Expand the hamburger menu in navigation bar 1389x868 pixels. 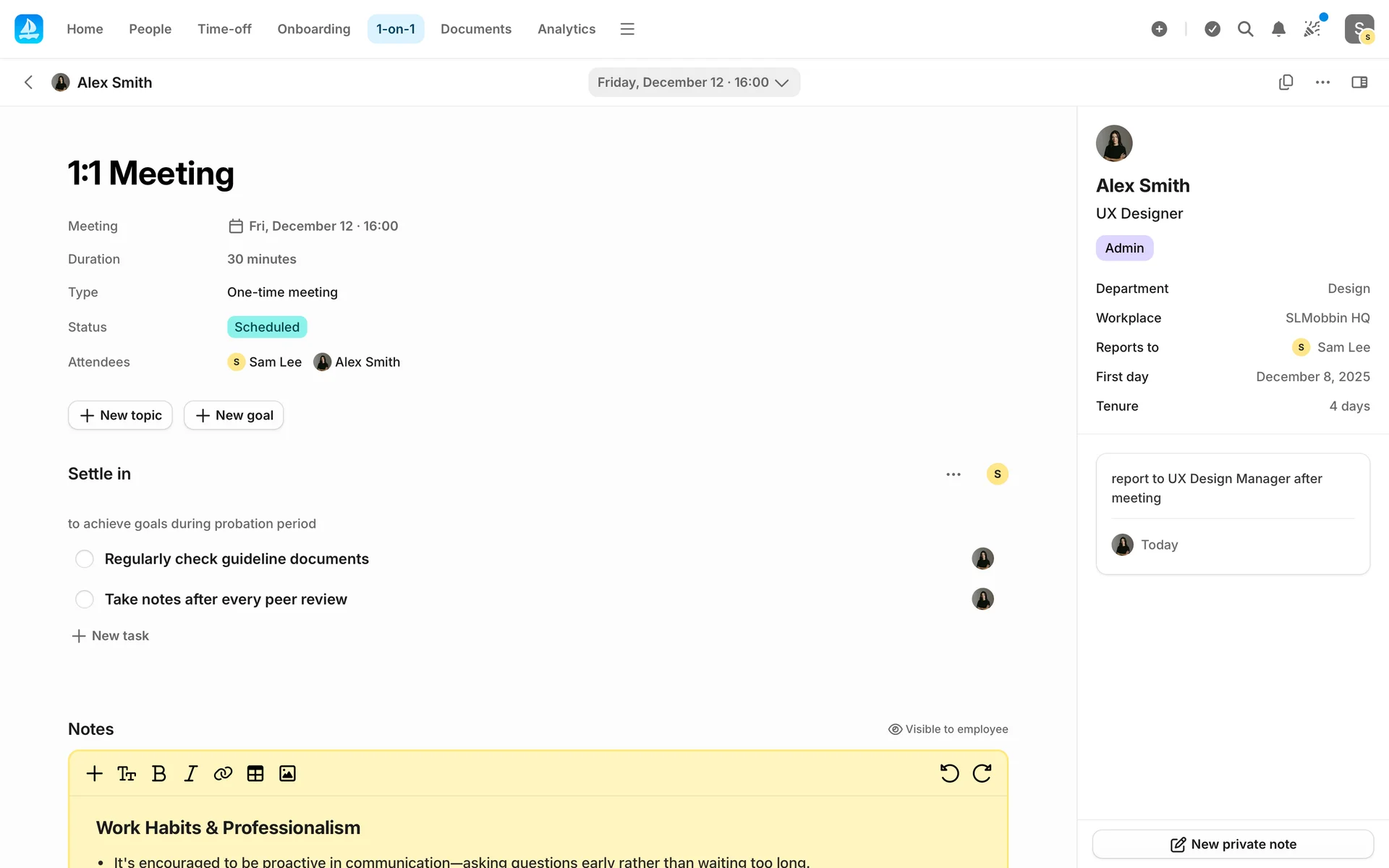tap(627, 29)
